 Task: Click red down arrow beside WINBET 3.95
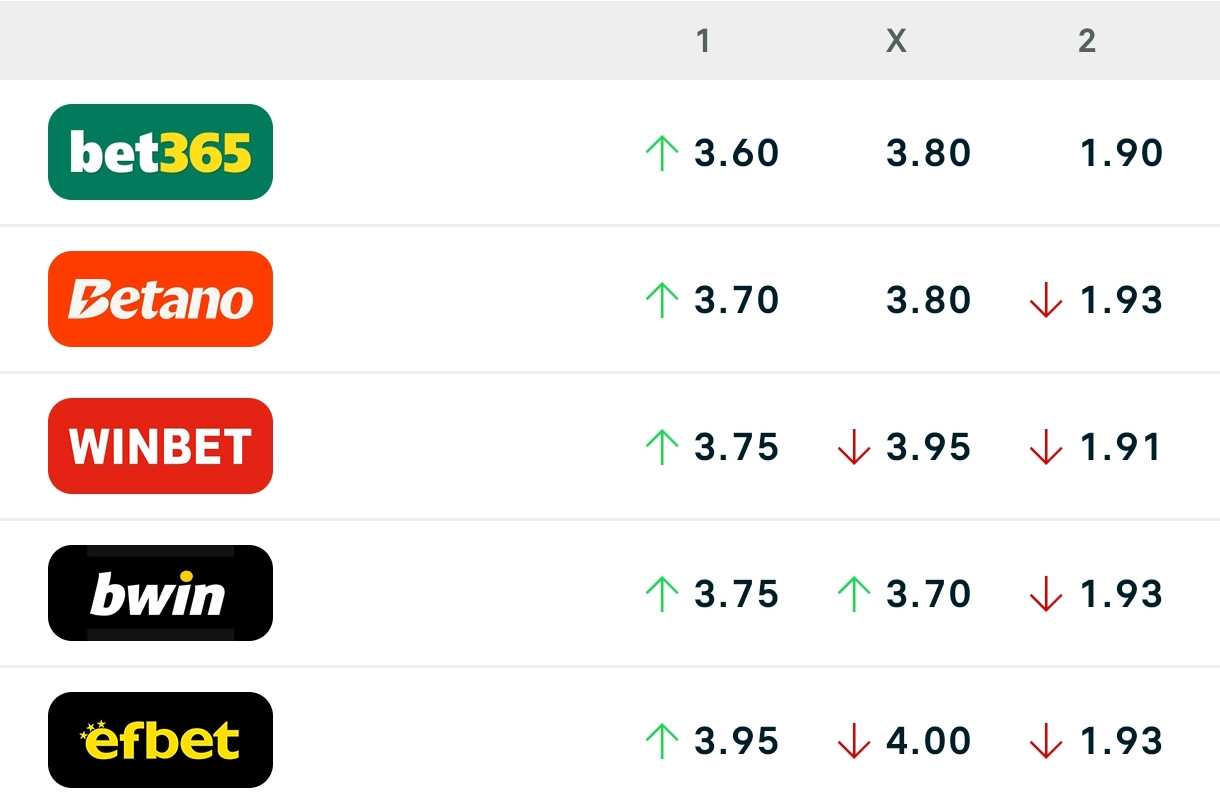pos(853,447)
